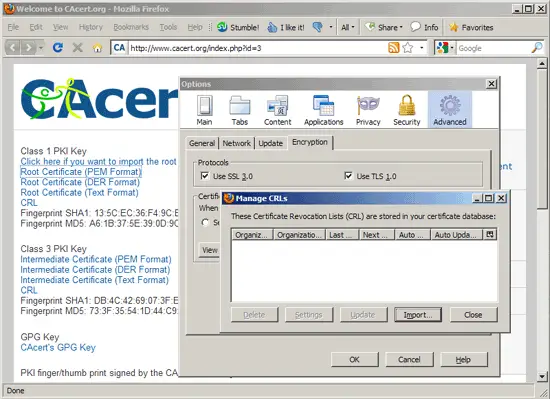Click the I like it! thumbs-up button

tap(286, 27)
